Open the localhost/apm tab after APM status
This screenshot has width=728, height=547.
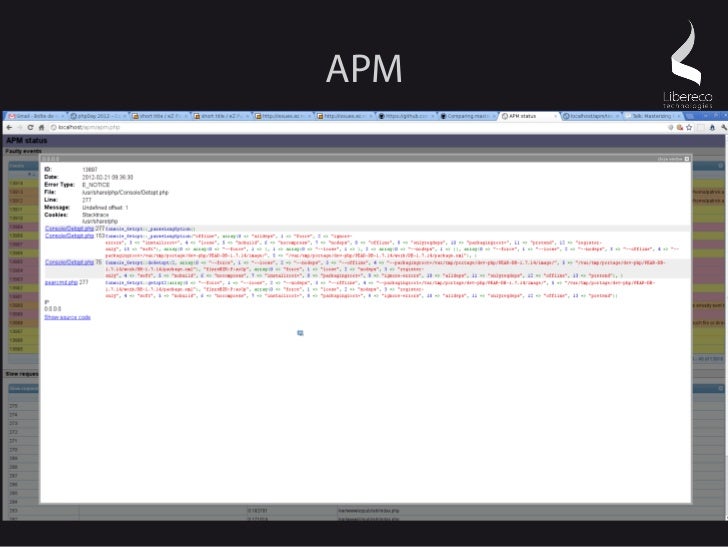(591, 116)
